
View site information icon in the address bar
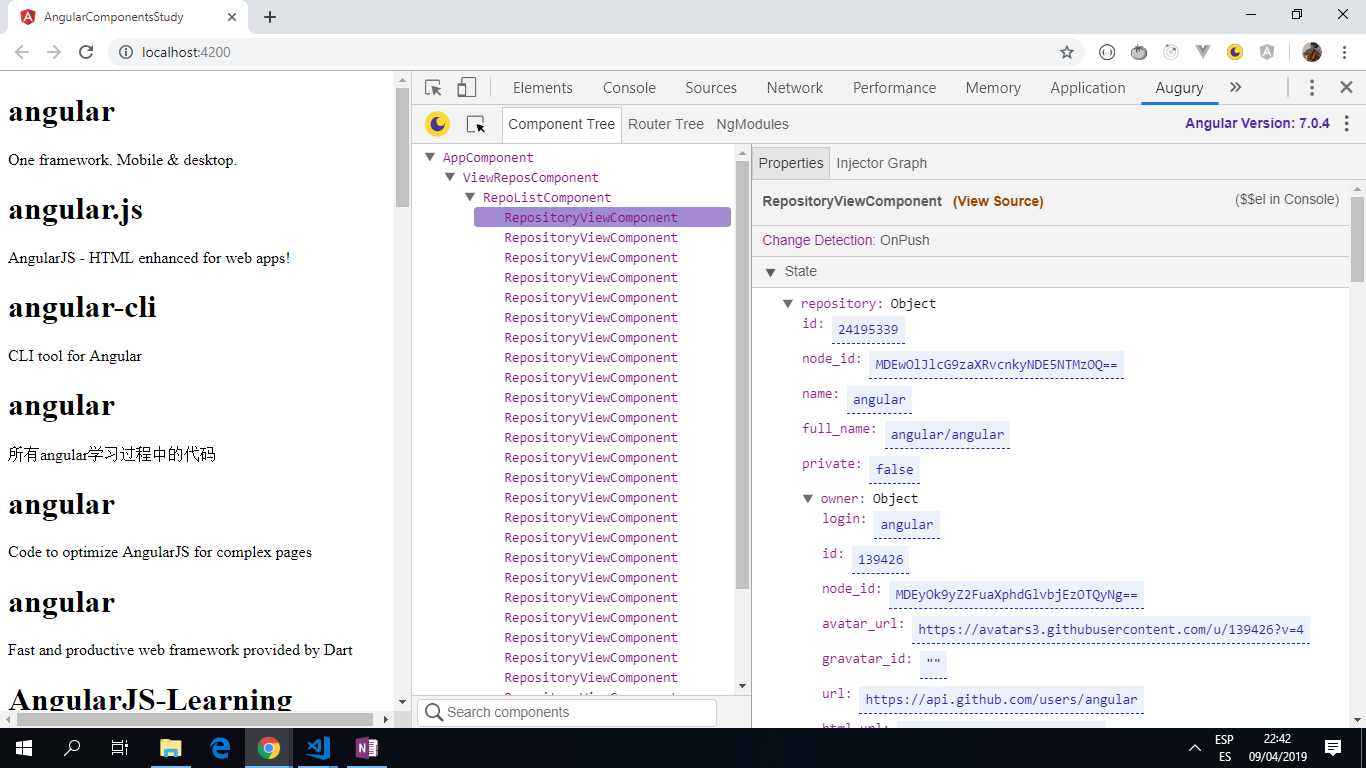point(126,52)
